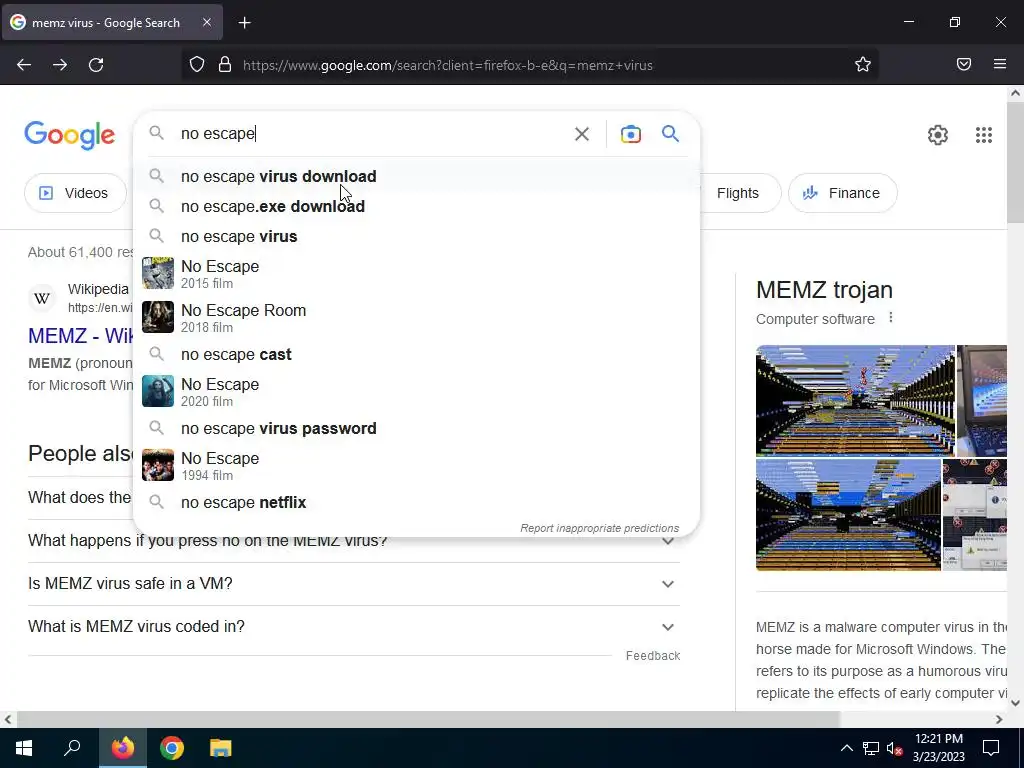Click the horizontal scrollbar thumb
The image size is (1024, 768).
(x=428, y=720)
